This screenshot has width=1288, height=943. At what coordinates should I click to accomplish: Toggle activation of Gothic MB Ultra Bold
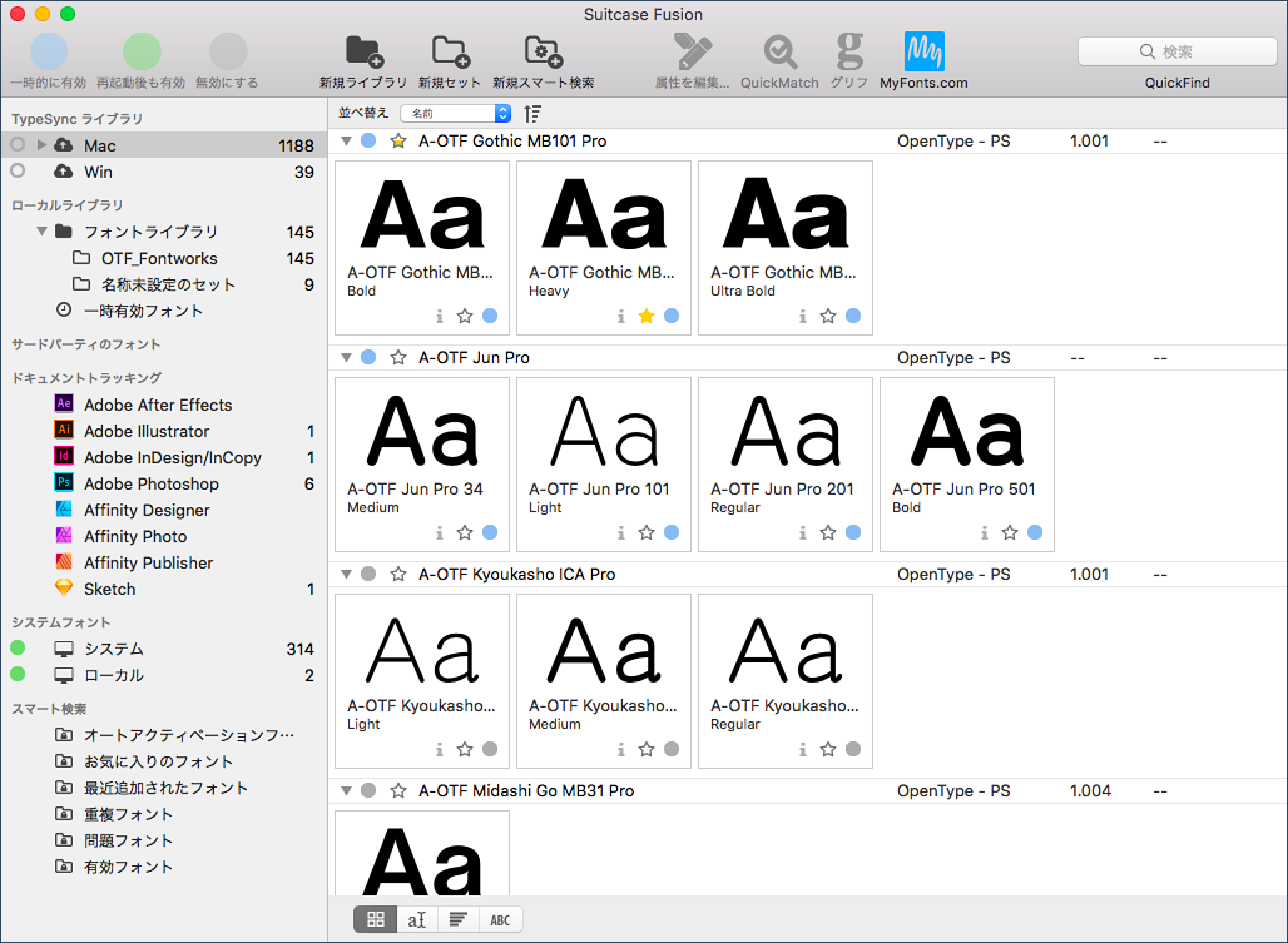[x=853, y=316]
